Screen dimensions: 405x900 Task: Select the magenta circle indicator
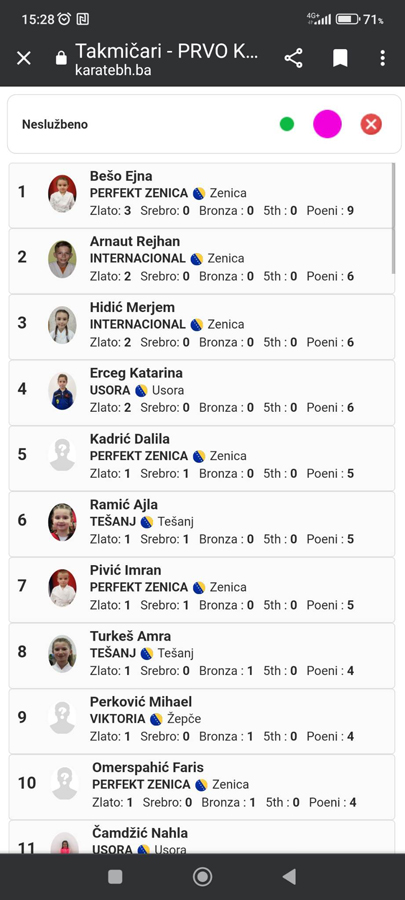327,124
